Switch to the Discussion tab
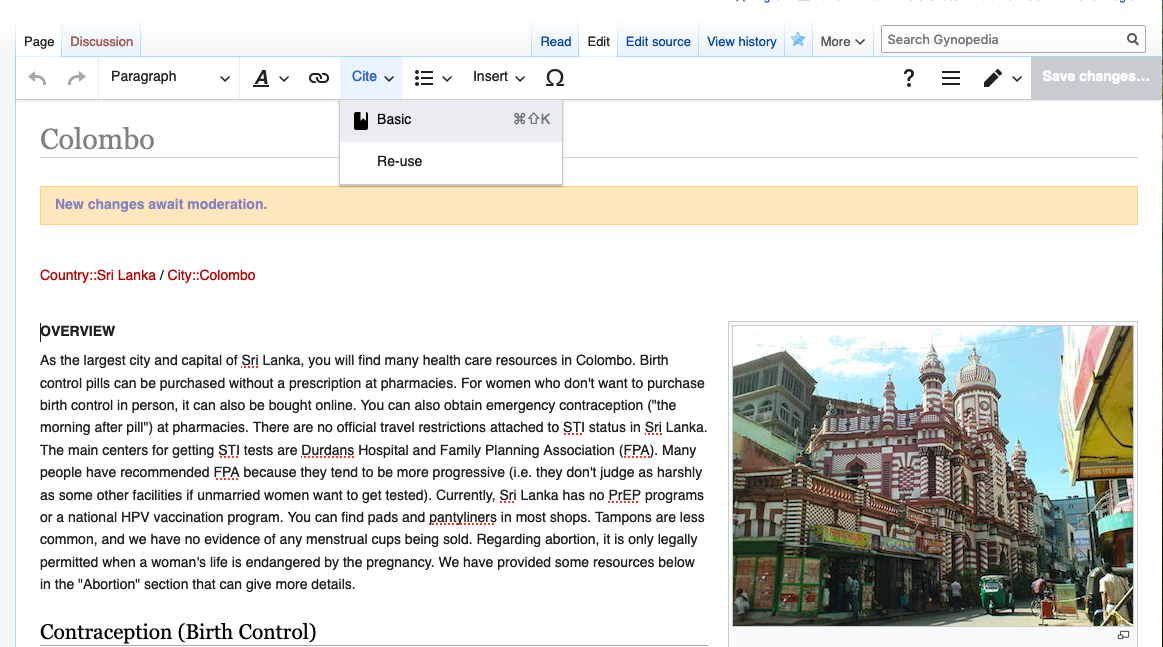The width and height of the screenshot is (1163, 647). pyautogui.click(x=101, y=41)
